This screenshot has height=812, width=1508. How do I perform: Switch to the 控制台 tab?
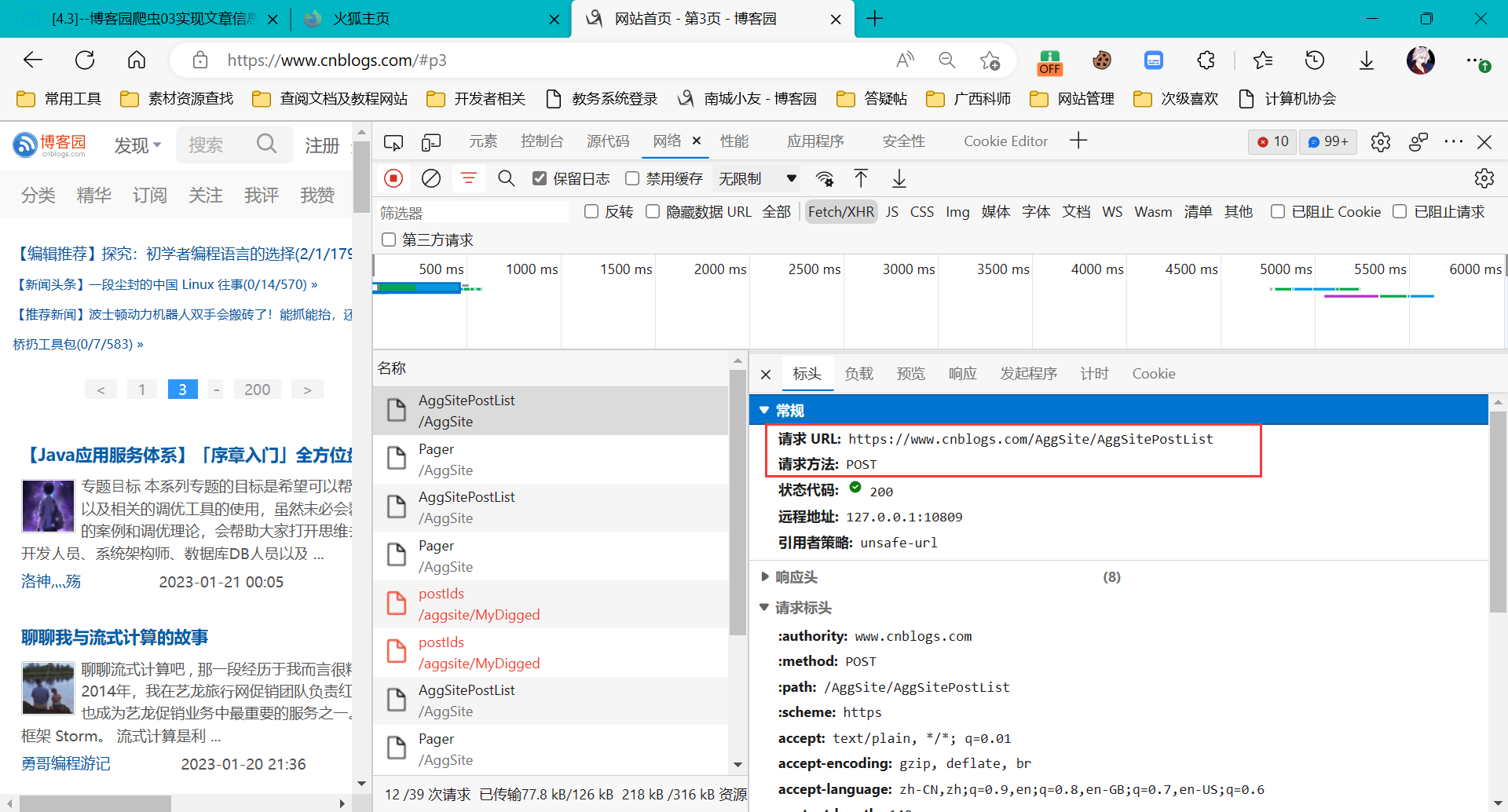click(x=542, y=141)
